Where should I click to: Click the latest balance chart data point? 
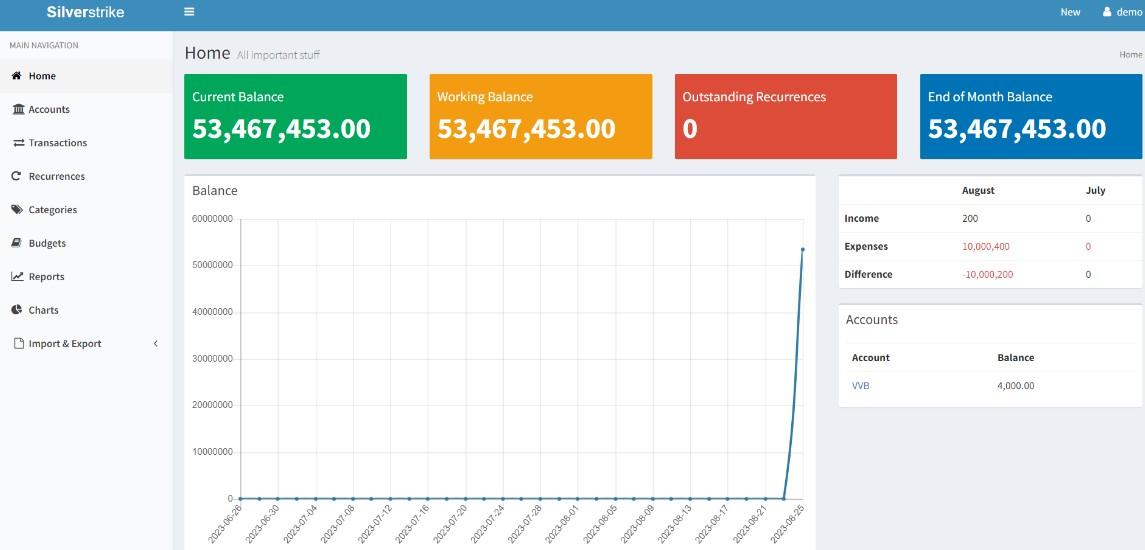(x=802, y=249)
